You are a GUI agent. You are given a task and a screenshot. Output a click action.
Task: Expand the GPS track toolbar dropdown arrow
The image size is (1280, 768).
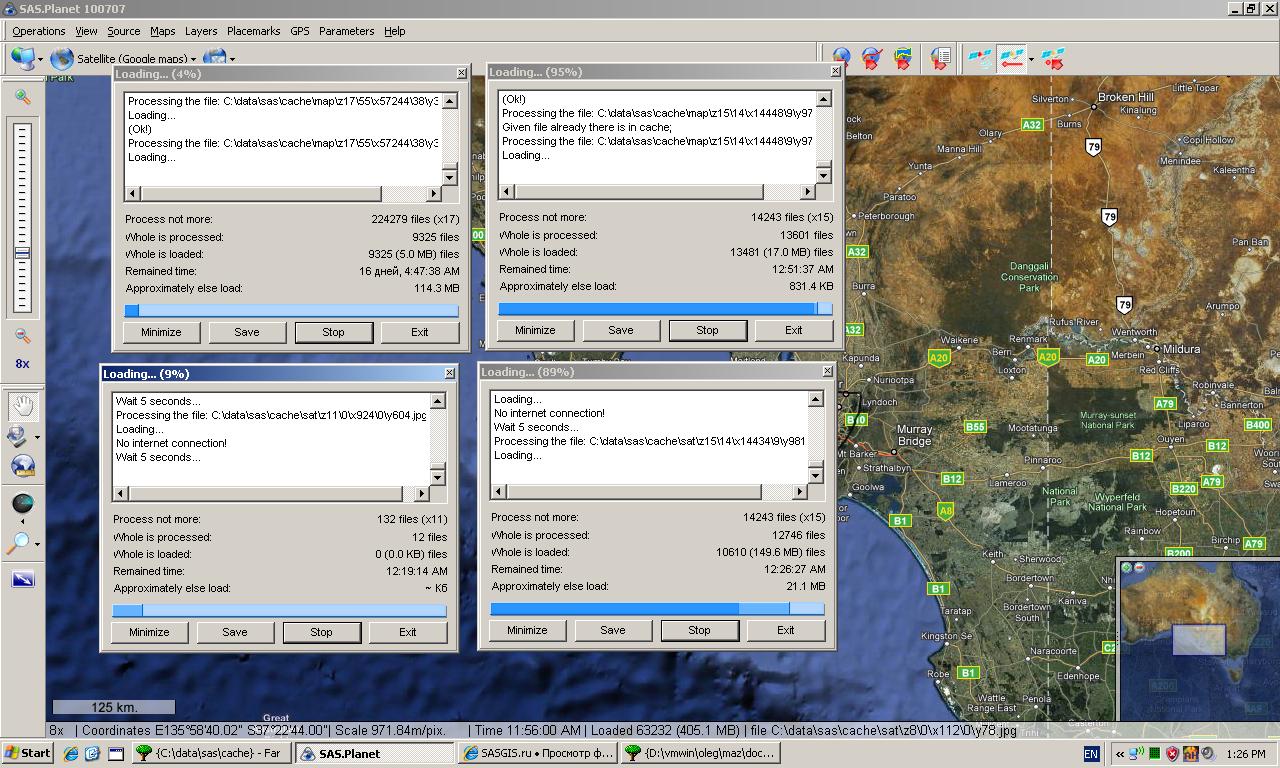[1031, 59]
